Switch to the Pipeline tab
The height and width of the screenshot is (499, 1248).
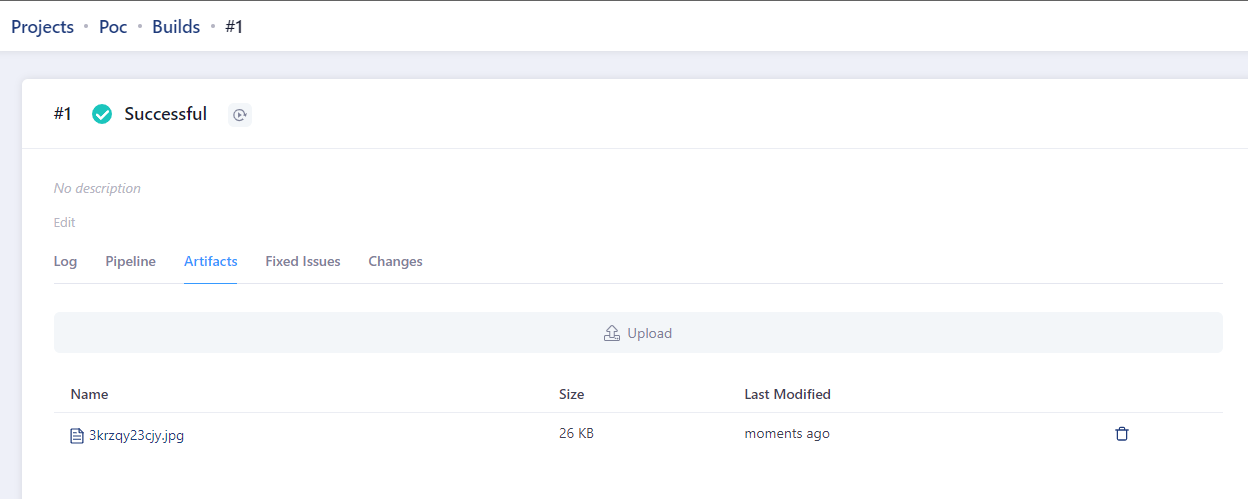pyautogui.click(x=130, y=261)
